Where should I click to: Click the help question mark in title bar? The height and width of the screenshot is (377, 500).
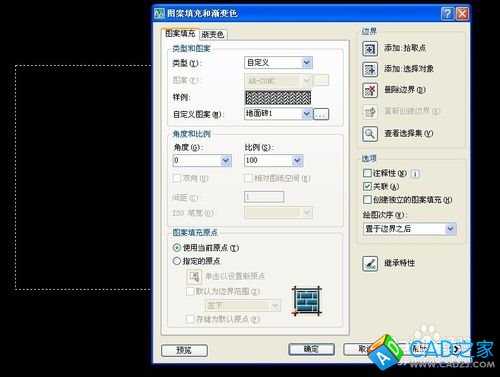(x=447, y=14)
